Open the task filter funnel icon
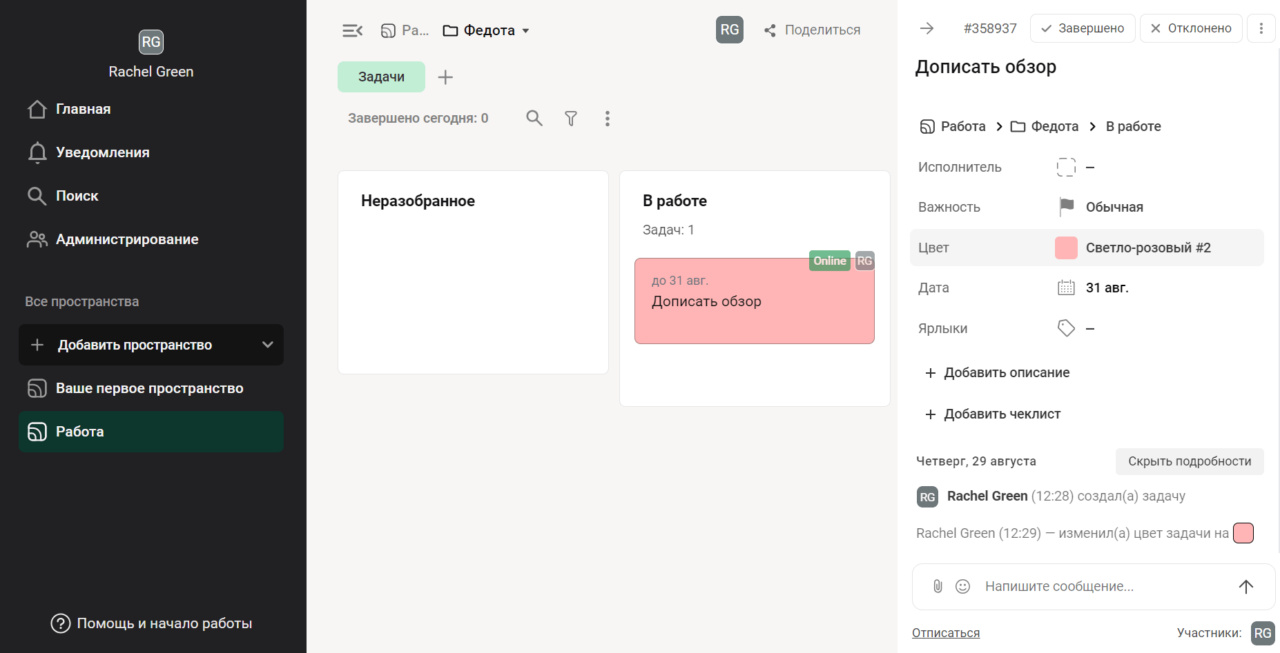The width and height of the screenshot is (1280, 653). 571,118
